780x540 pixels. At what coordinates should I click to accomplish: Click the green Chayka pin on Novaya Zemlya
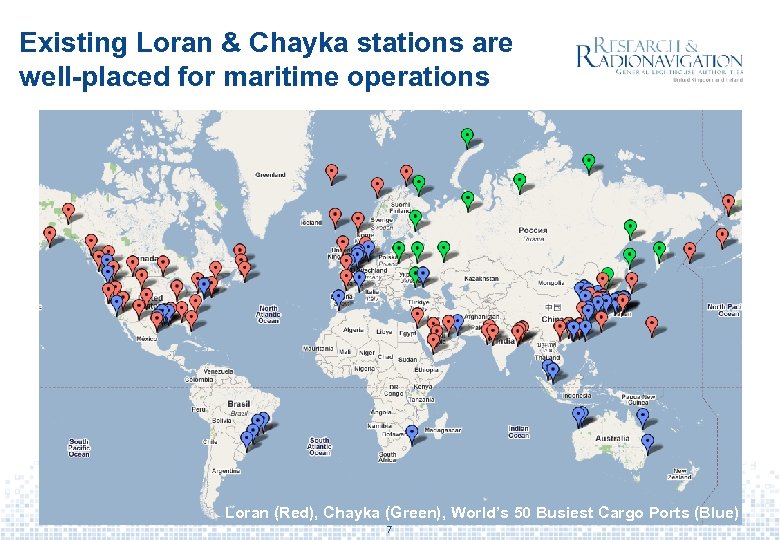467,137
